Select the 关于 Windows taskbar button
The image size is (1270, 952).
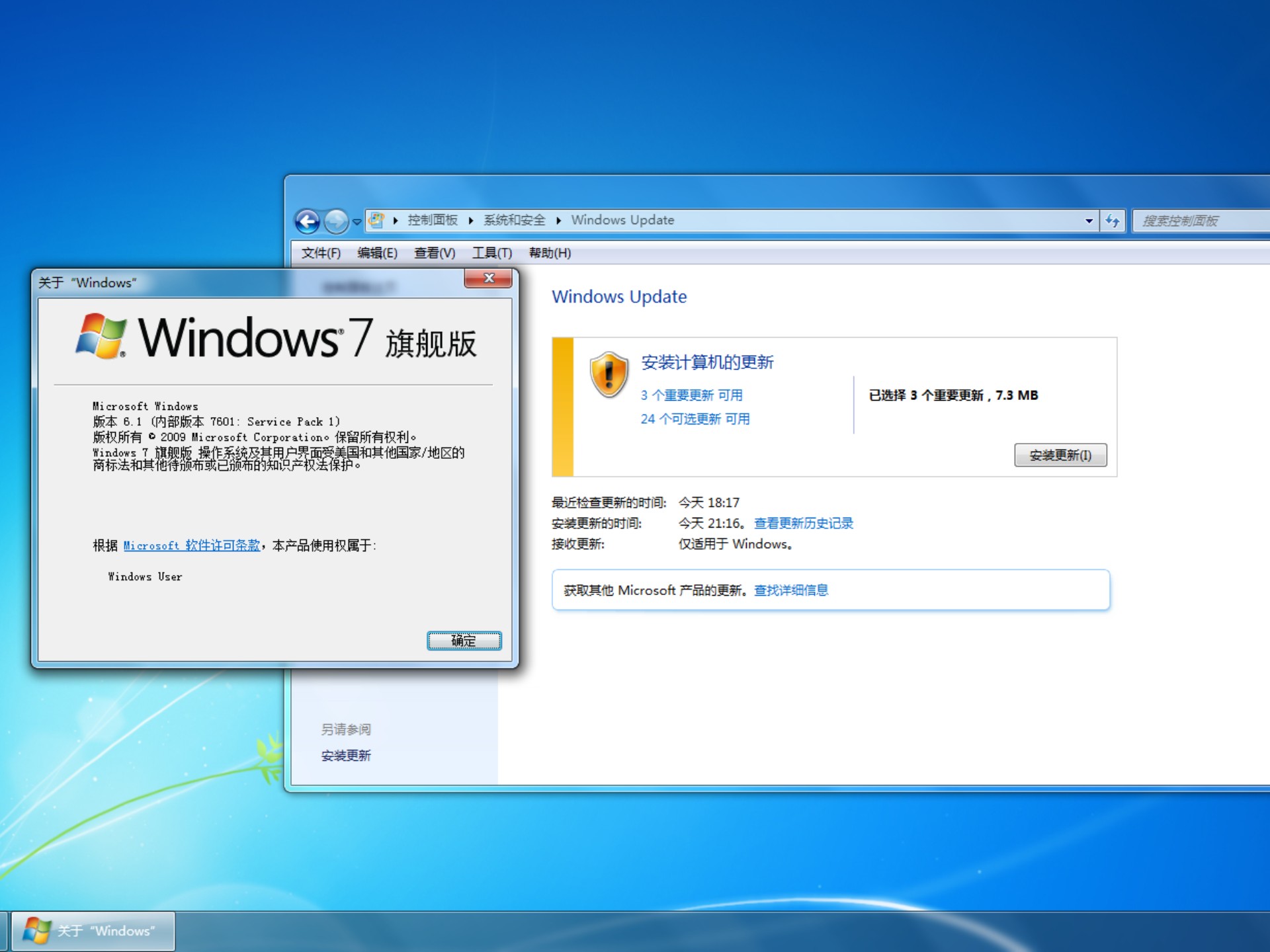coord(93,931)
